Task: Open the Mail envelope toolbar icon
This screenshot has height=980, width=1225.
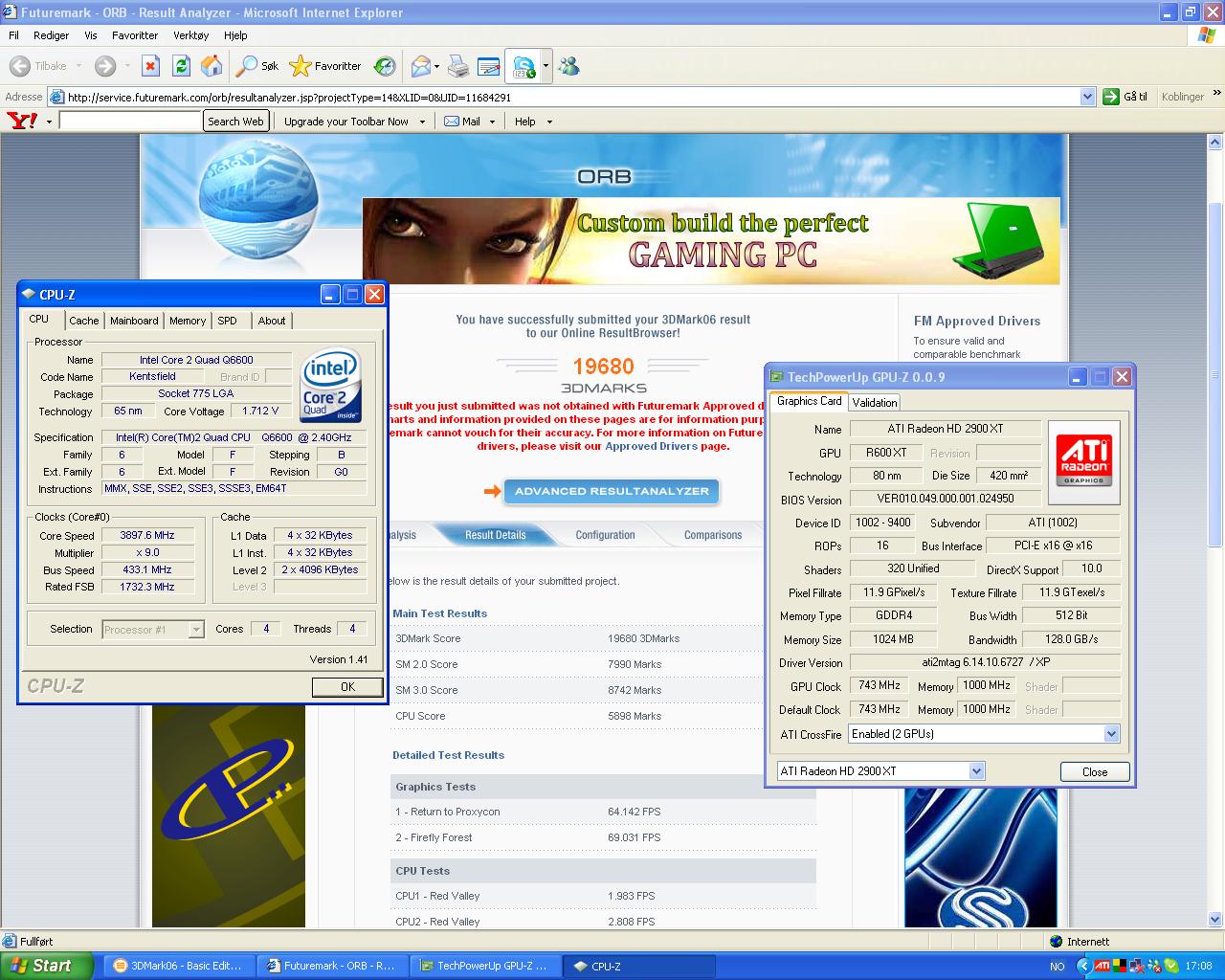Action: [420, 66]
